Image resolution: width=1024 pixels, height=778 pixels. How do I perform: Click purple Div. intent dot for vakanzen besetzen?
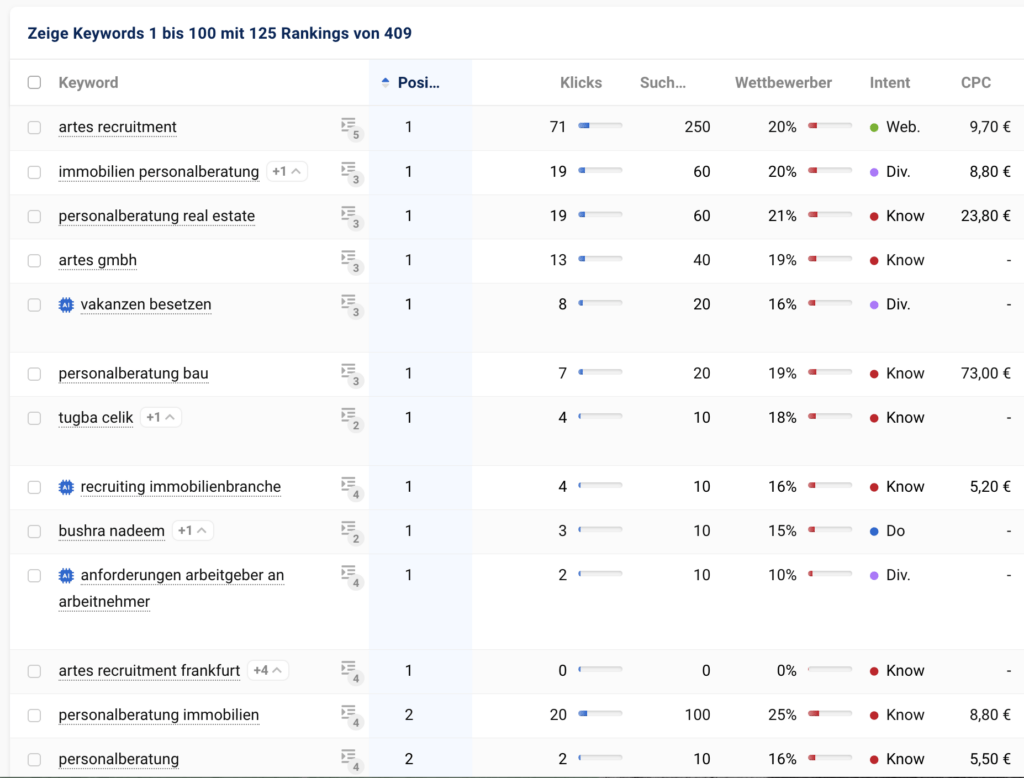(874, 304)
